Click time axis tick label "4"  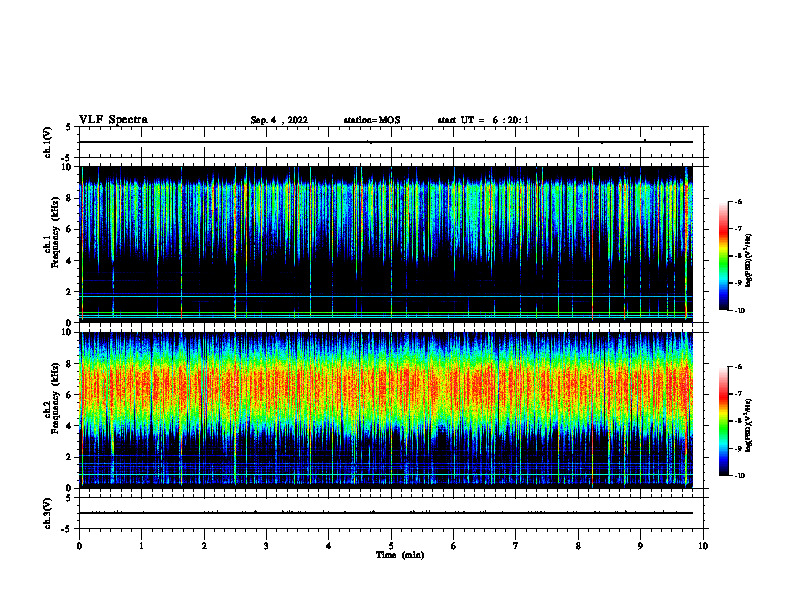point(328,546)
